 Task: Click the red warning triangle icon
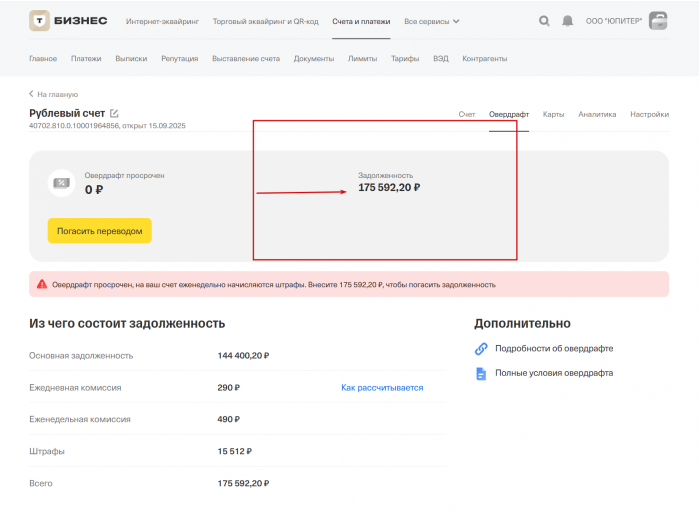point(42,284)
